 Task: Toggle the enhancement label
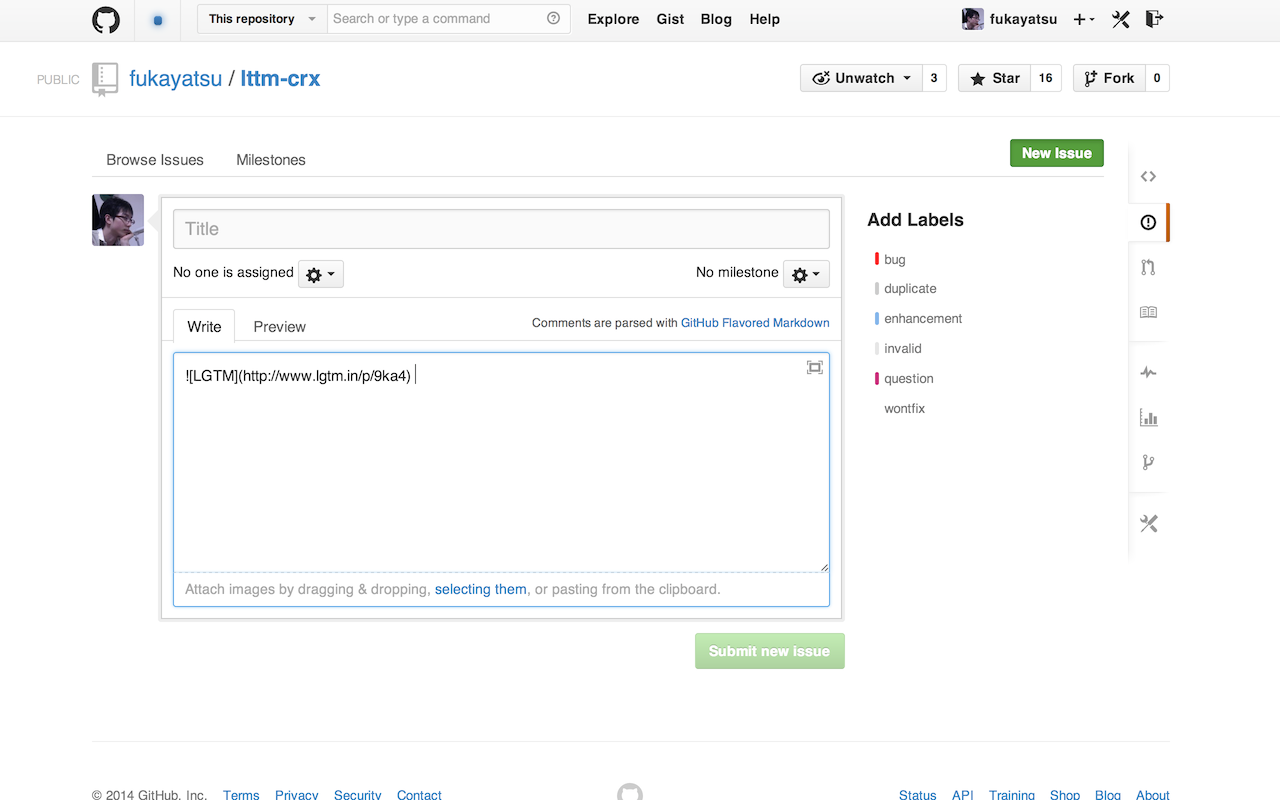[923, 318]
